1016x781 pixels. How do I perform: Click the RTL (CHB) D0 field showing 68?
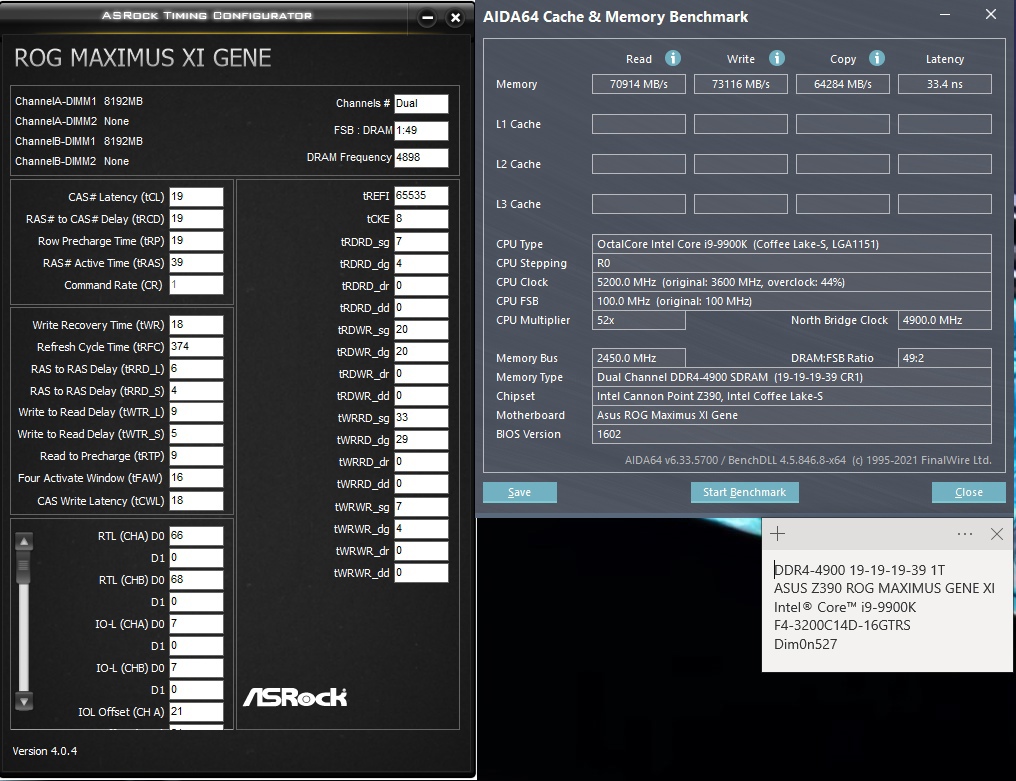pyautogui.click(x=196, y=580)
